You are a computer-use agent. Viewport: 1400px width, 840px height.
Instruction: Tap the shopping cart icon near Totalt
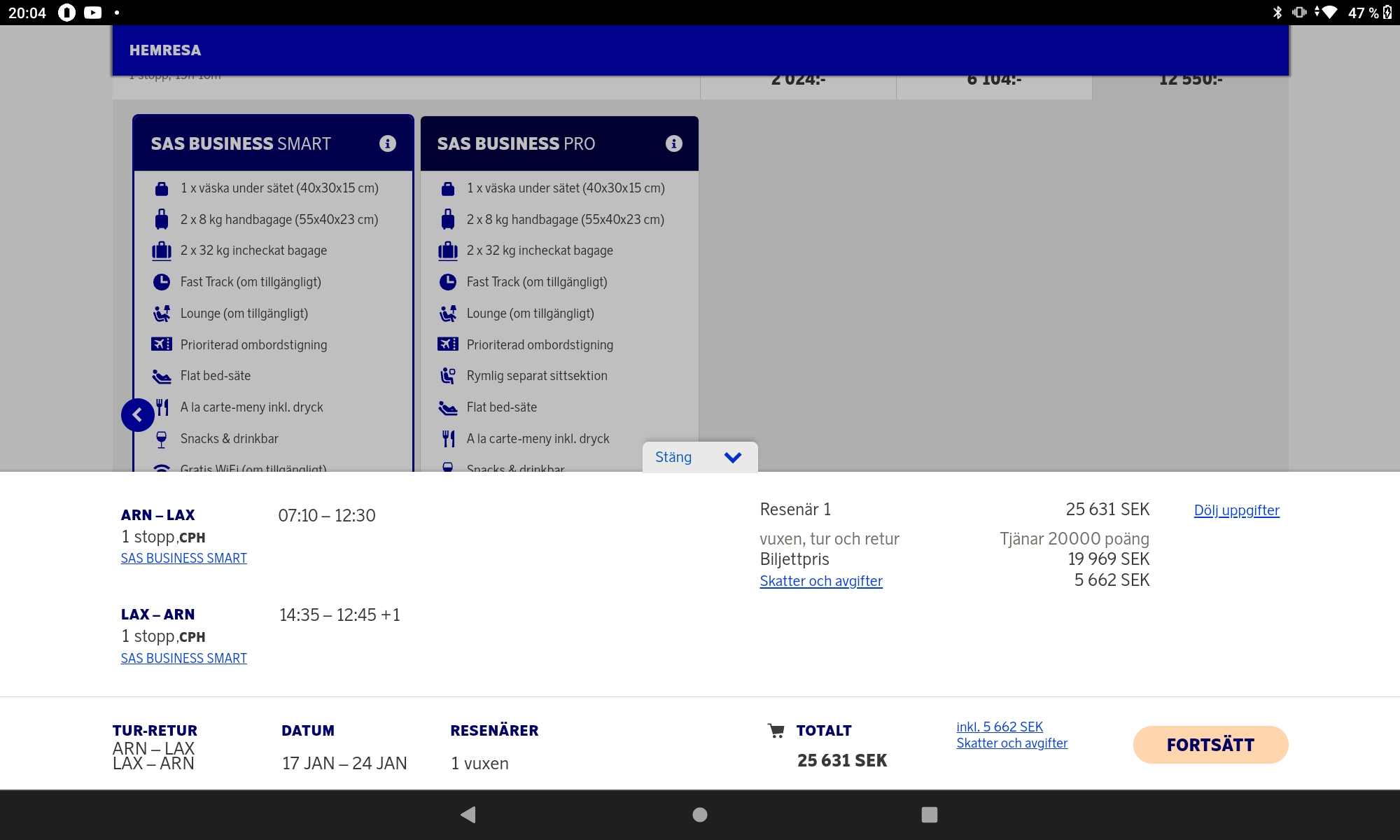(776, 731)
